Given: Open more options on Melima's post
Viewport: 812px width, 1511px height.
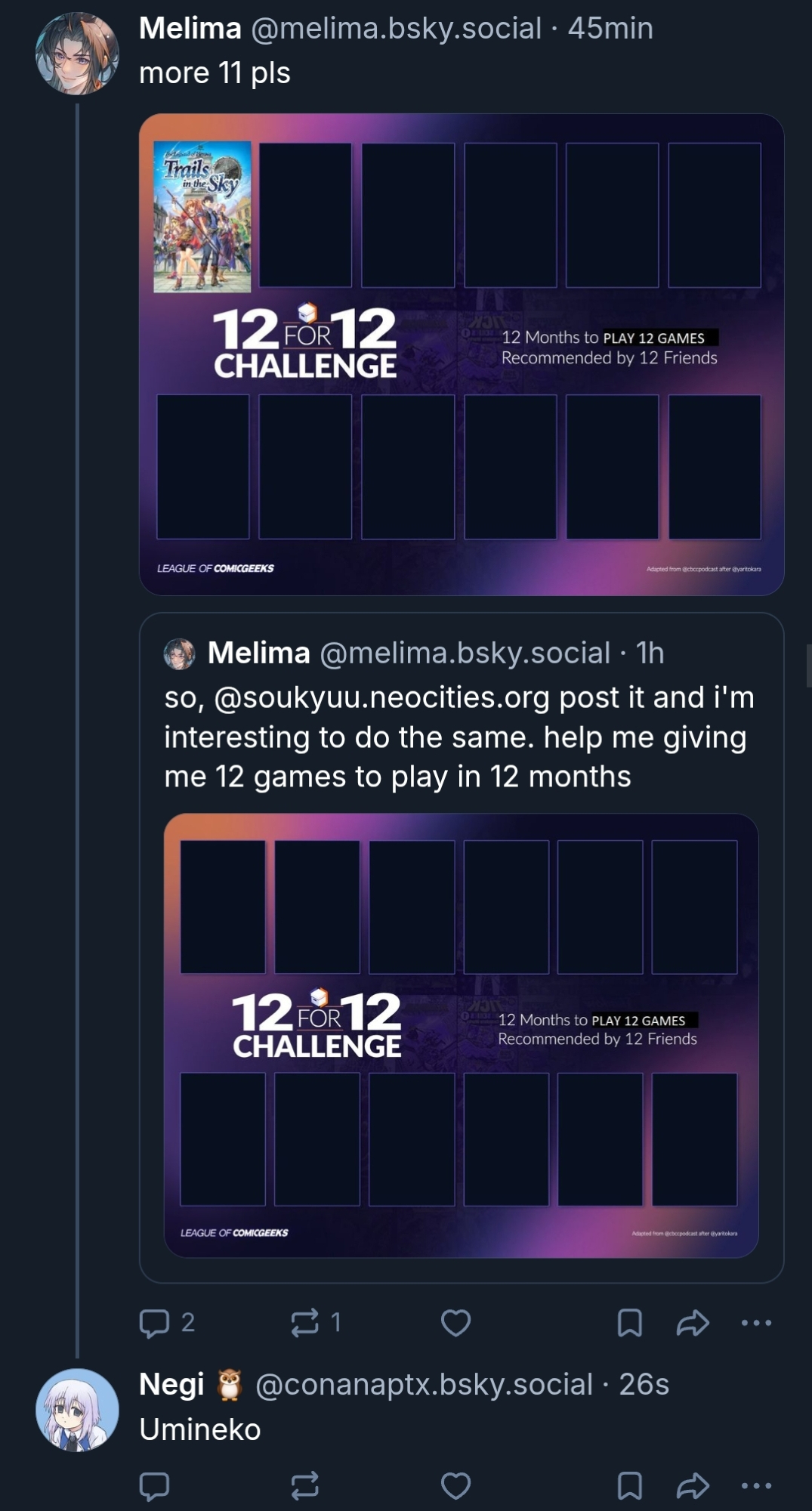Looking at the screenshot, I should click(x=756, y=1323).
